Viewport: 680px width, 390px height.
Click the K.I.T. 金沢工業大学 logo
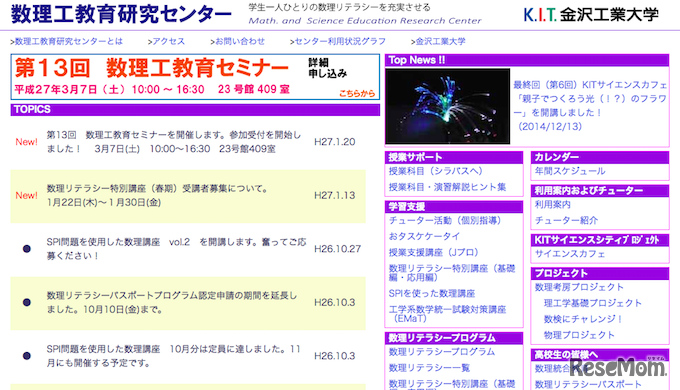tap(591, 15)
